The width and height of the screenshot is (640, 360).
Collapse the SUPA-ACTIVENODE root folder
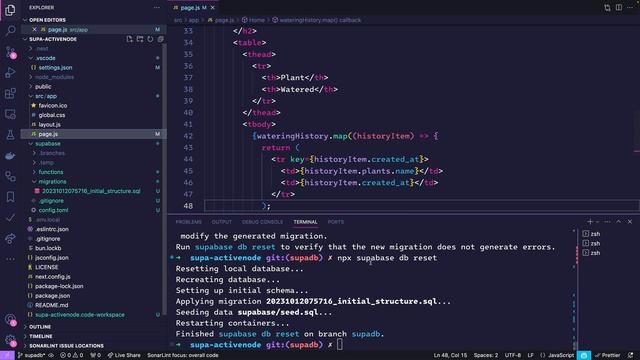tap(53, 39)
